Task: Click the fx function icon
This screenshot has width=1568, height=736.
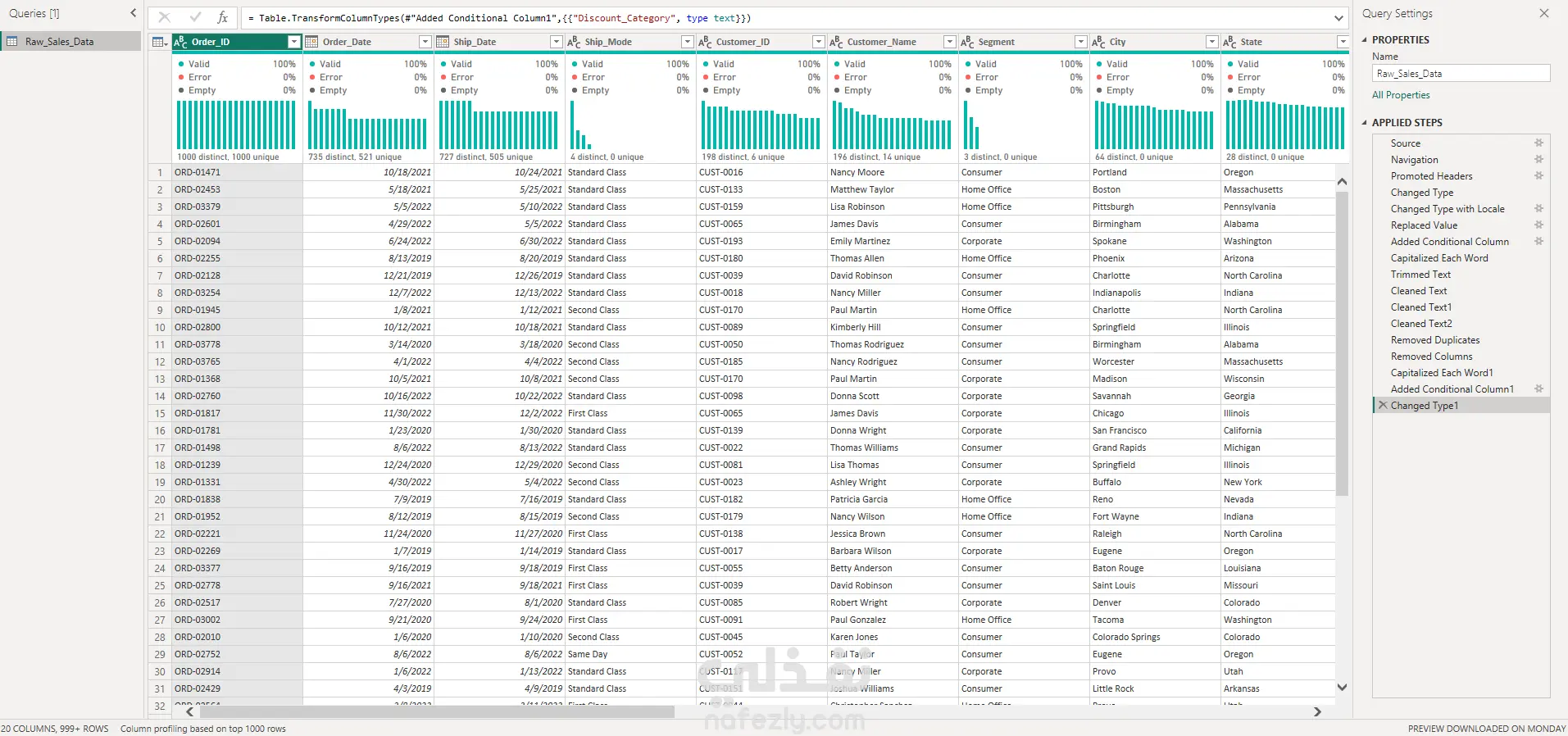Action: coord(222,17)
